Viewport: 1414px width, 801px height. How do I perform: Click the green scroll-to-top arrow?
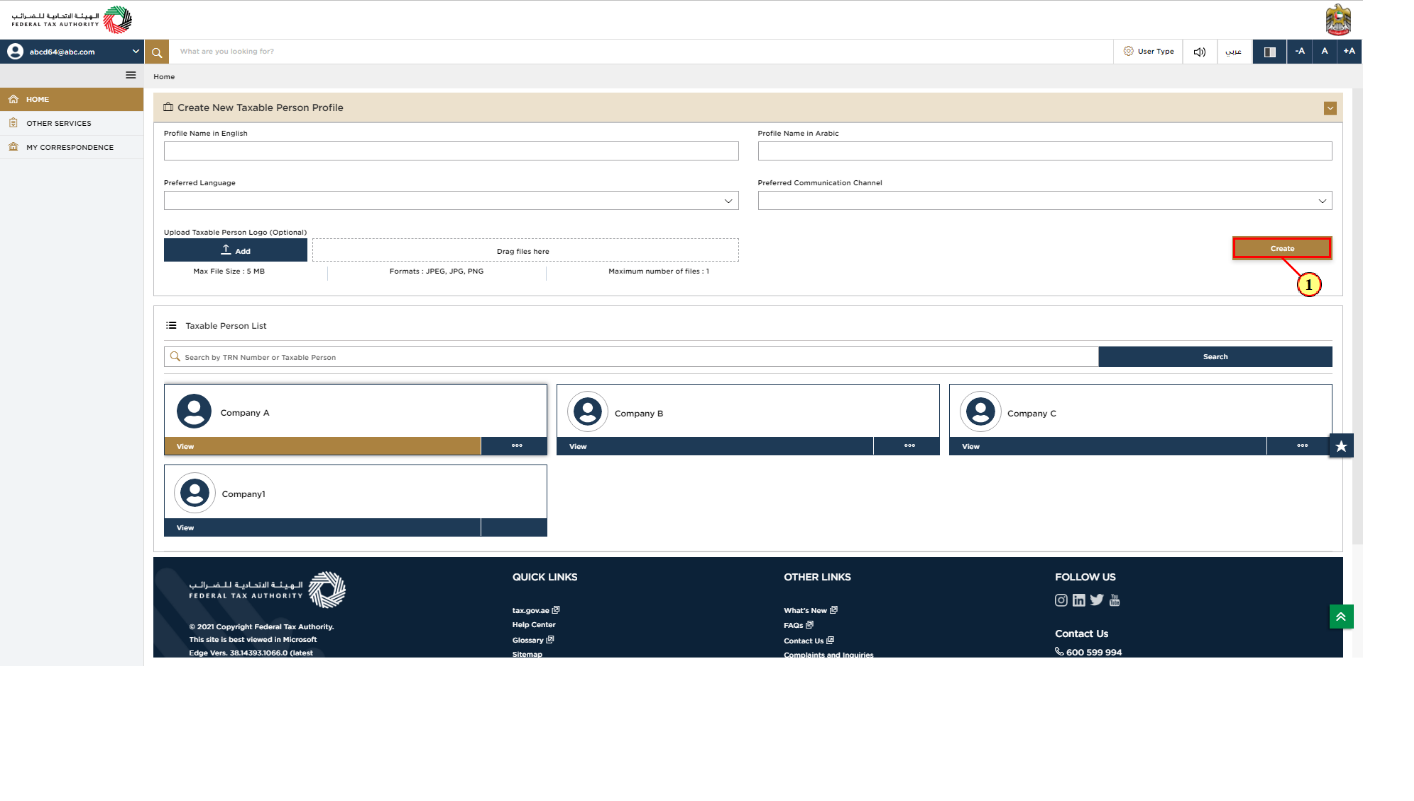pos(1341,617)
